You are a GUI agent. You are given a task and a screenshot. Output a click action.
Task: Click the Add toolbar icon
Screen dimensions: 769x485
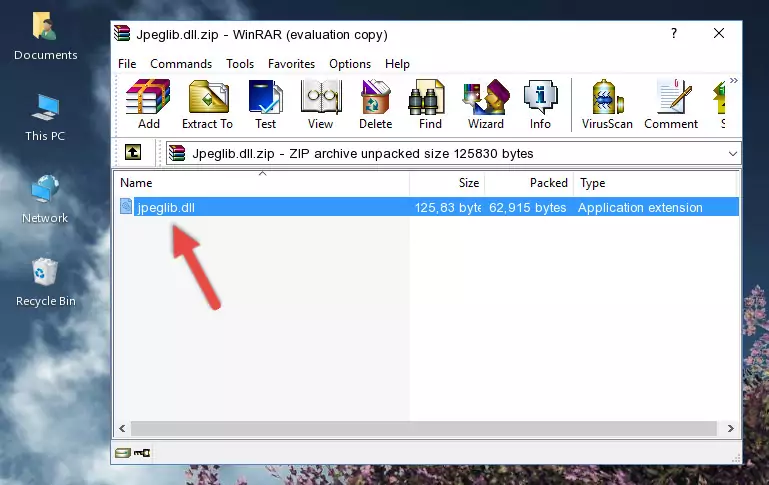[x=148, y=104]
